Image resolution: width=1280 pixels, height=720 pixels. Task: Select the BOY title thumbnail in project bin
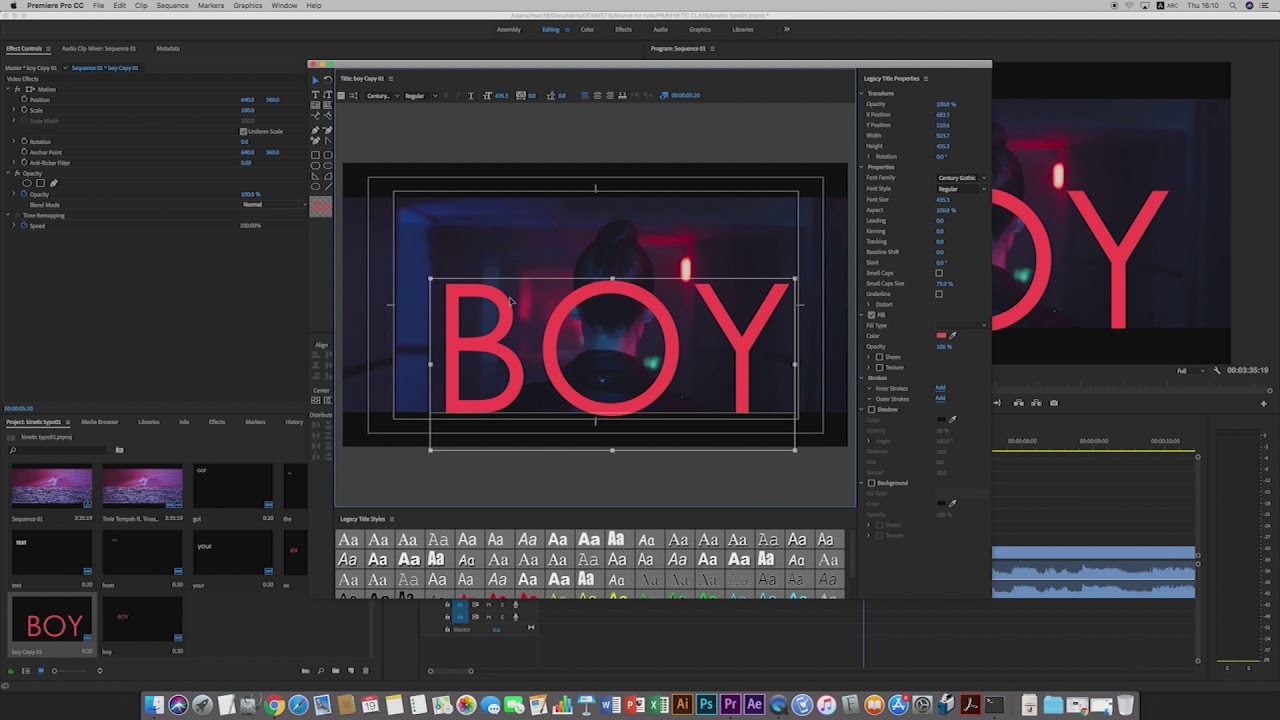pyautogui.click(x=51, y=621)
